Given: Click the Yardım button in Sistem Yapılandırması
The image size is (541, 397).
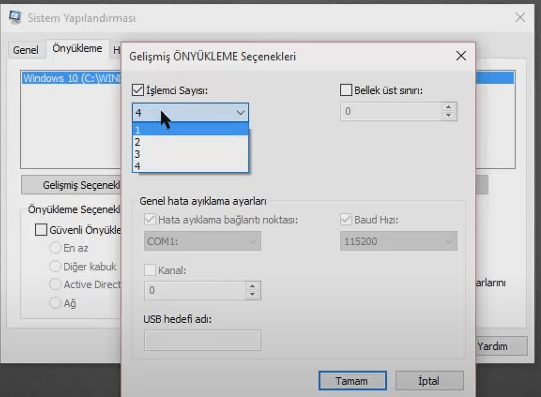Looking at the screenshot, I should coord(501,346).
